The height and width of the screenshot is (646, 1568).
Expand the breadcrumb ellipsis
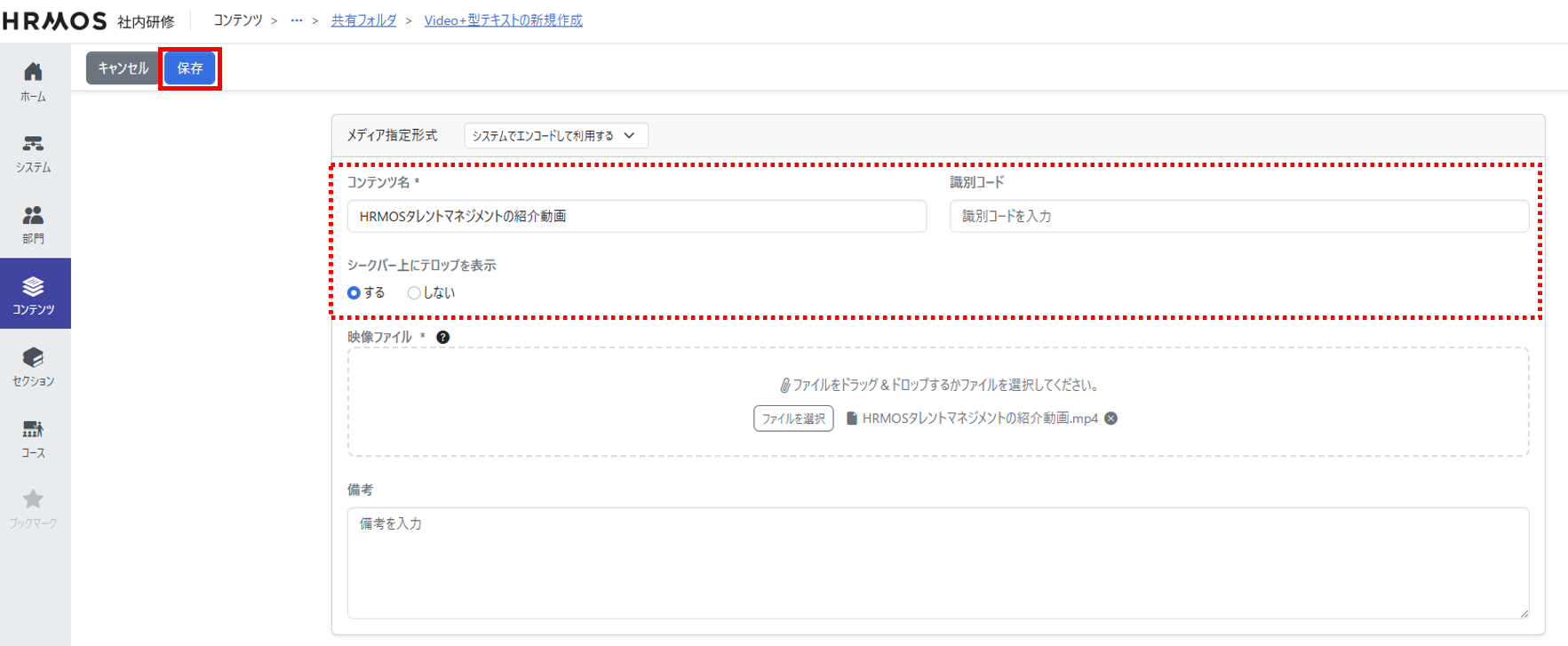(x=297, y=20)
